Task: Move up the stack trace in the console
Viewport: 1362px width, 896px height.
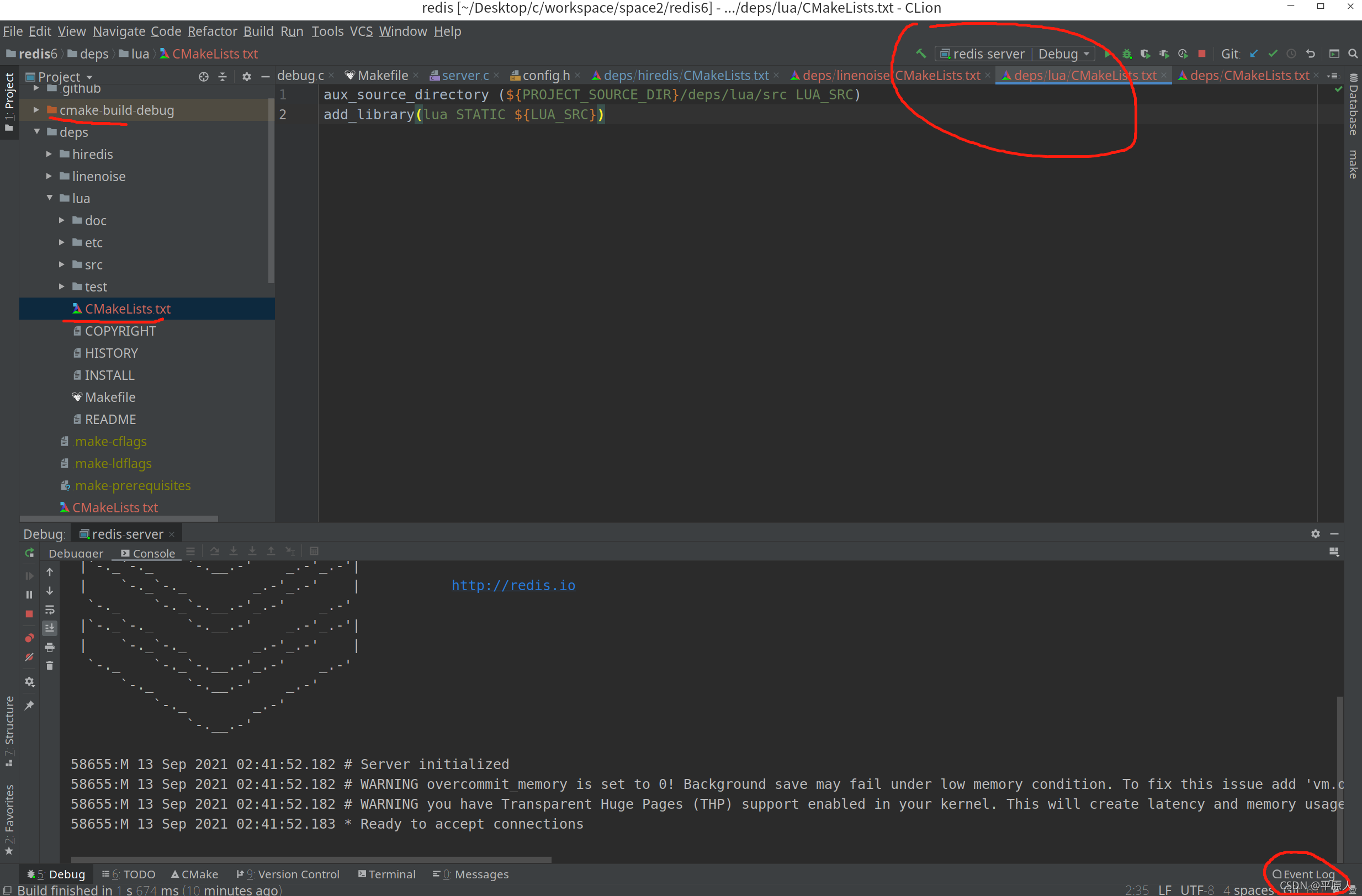Action: tap(50, 571)
